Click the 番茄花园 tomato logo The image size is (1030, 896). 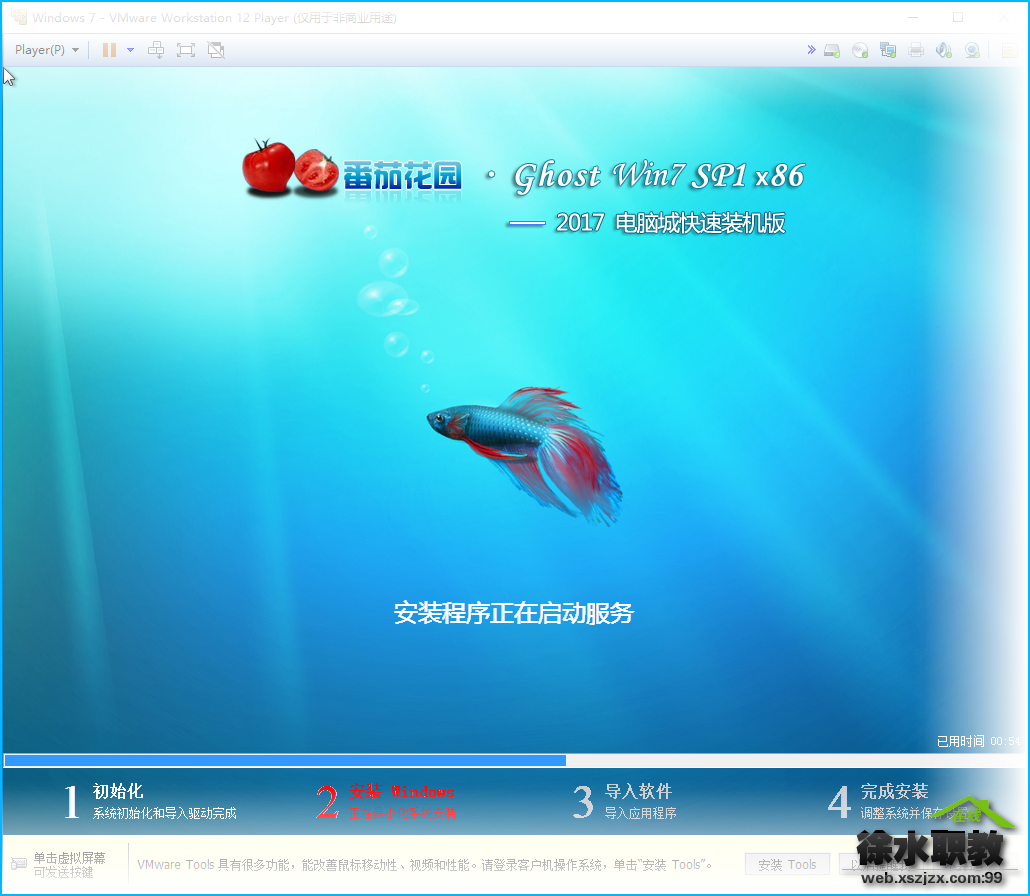352,168
